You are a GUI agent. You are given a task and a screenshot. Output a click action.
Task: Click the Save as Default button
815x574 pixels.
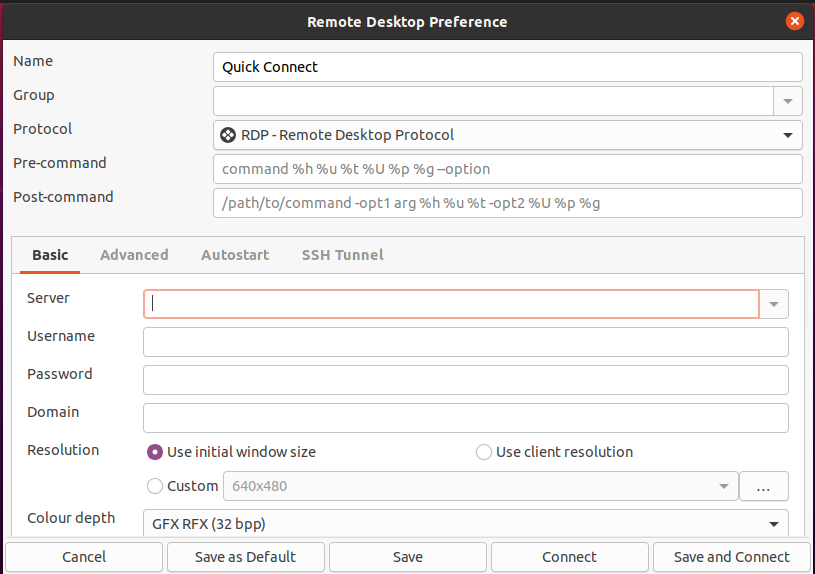245,557
